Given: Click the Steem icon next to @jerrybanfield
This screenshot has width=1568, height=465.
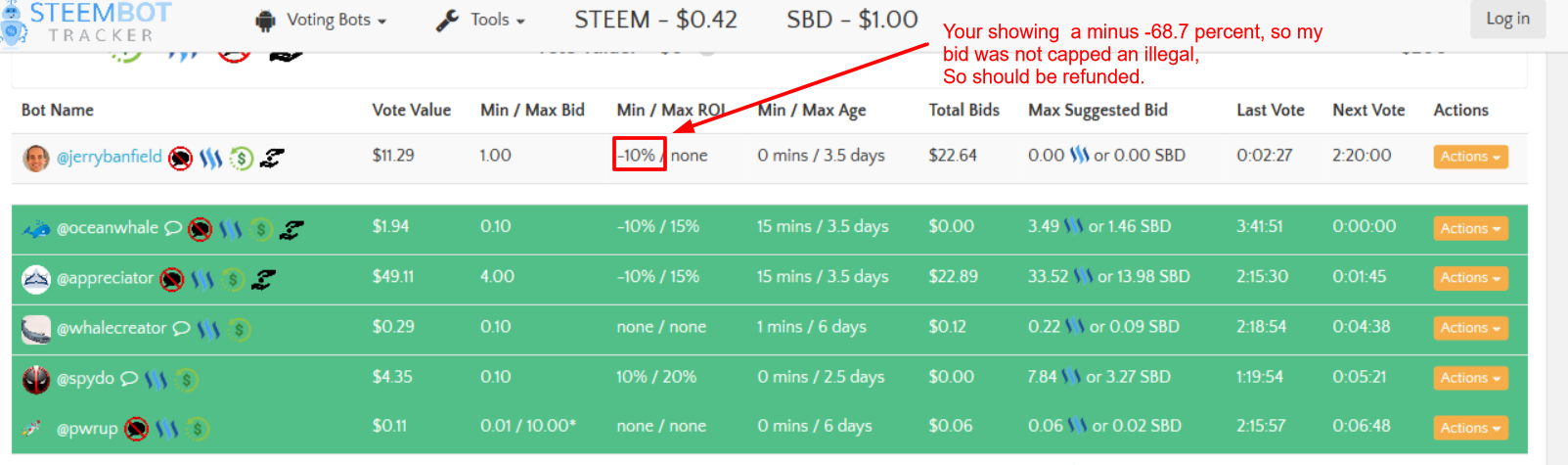Looking at the screenshot, I should [x=210, y=158].
